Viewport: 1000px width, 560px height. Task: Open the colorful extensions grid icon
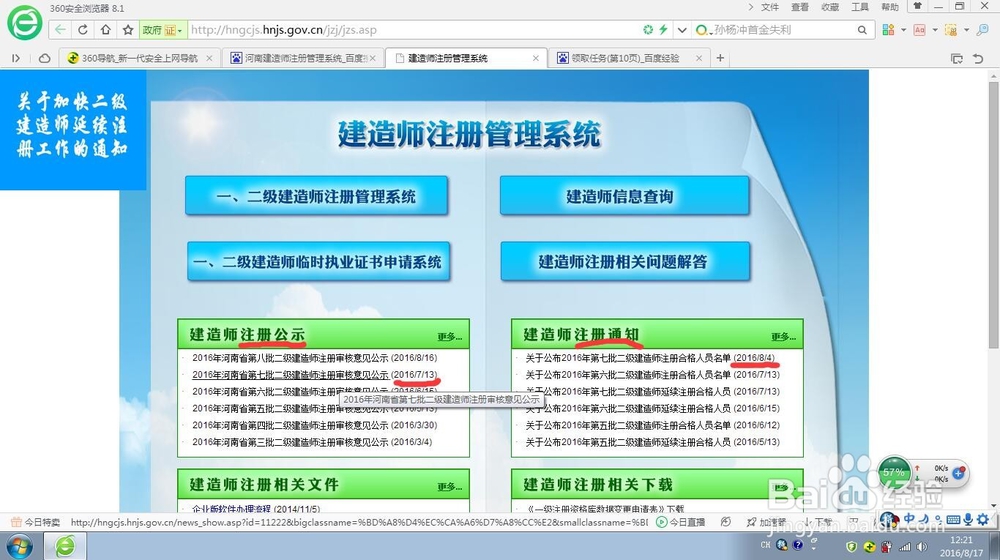[888, 29]
